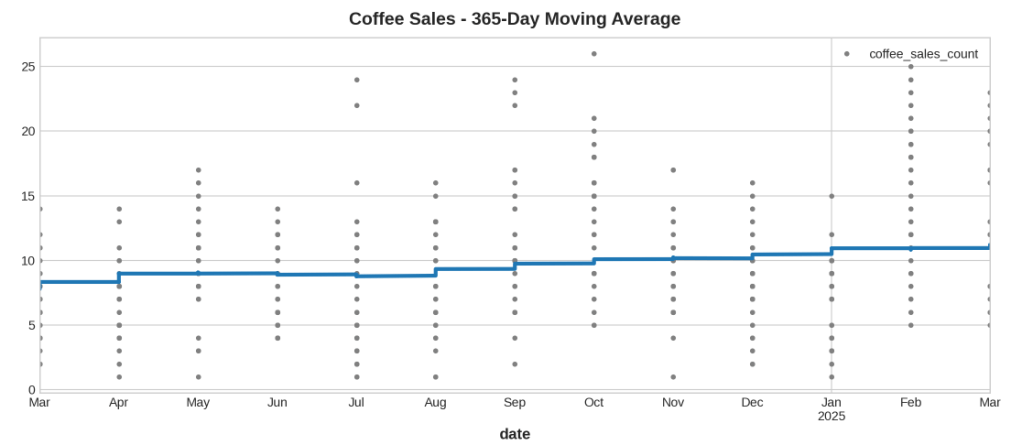Screen dimensions: 1022x445
Task: Click the chart title text
Action: [514, 19]
